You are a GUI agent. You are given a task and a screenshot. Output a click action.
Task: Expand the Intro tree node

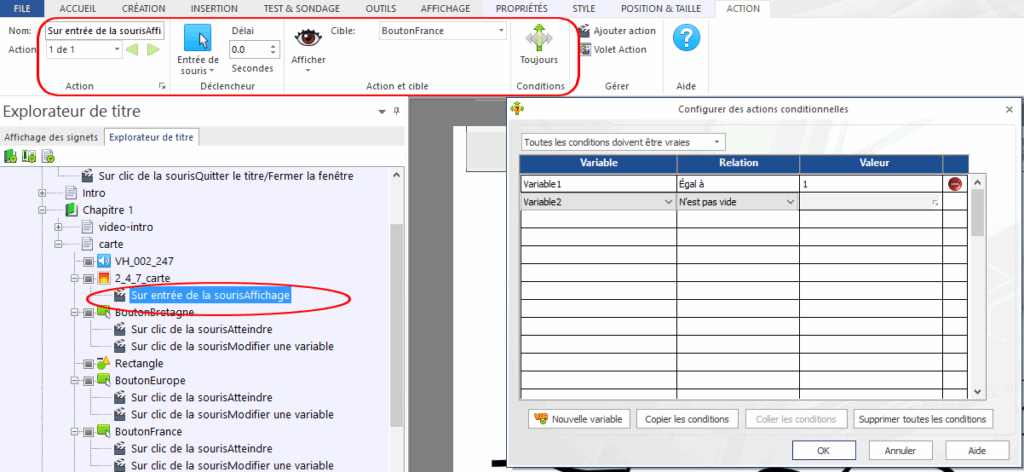pos(42,193)
